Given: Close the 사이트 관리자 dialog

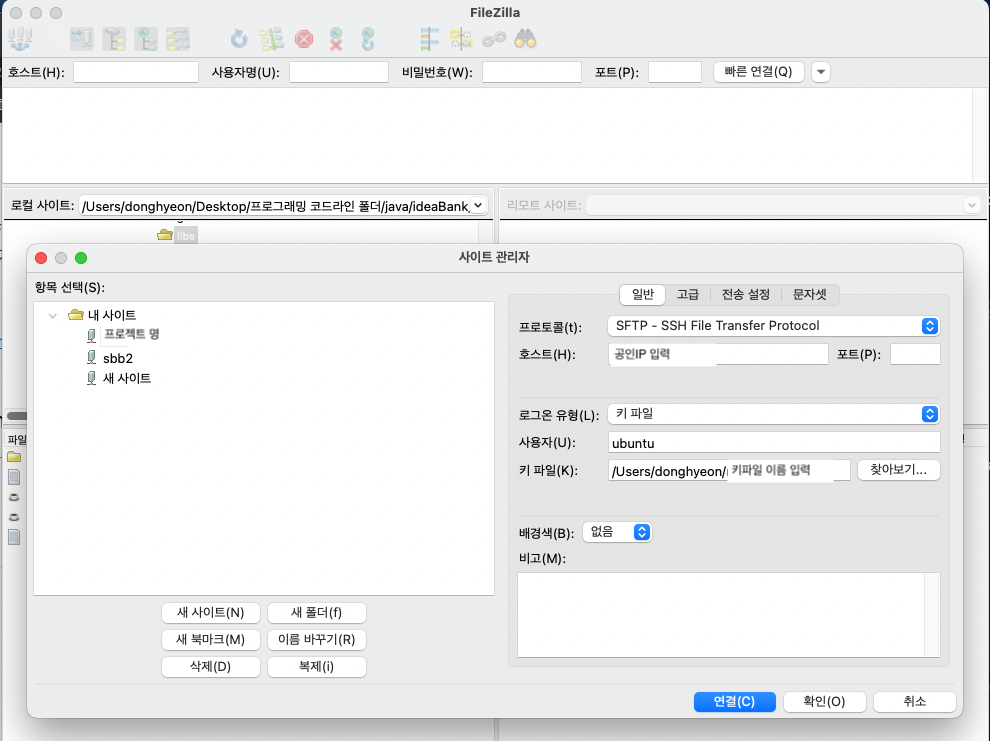Looking at the screenshot, I should 41,258.
